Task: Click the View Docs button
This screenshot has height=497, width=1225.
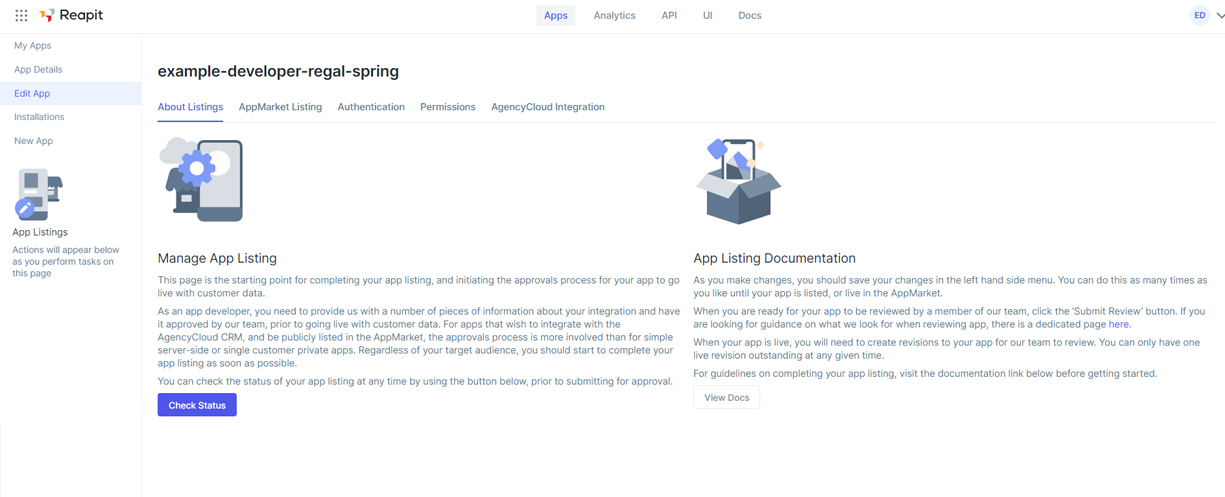Action: pos(726,398)
